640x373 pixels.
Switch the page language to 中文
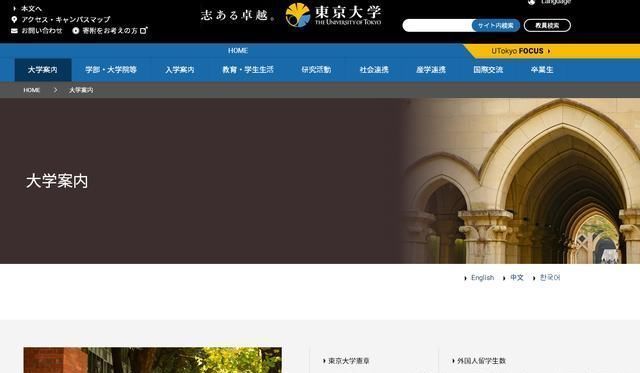pos(517,278)
